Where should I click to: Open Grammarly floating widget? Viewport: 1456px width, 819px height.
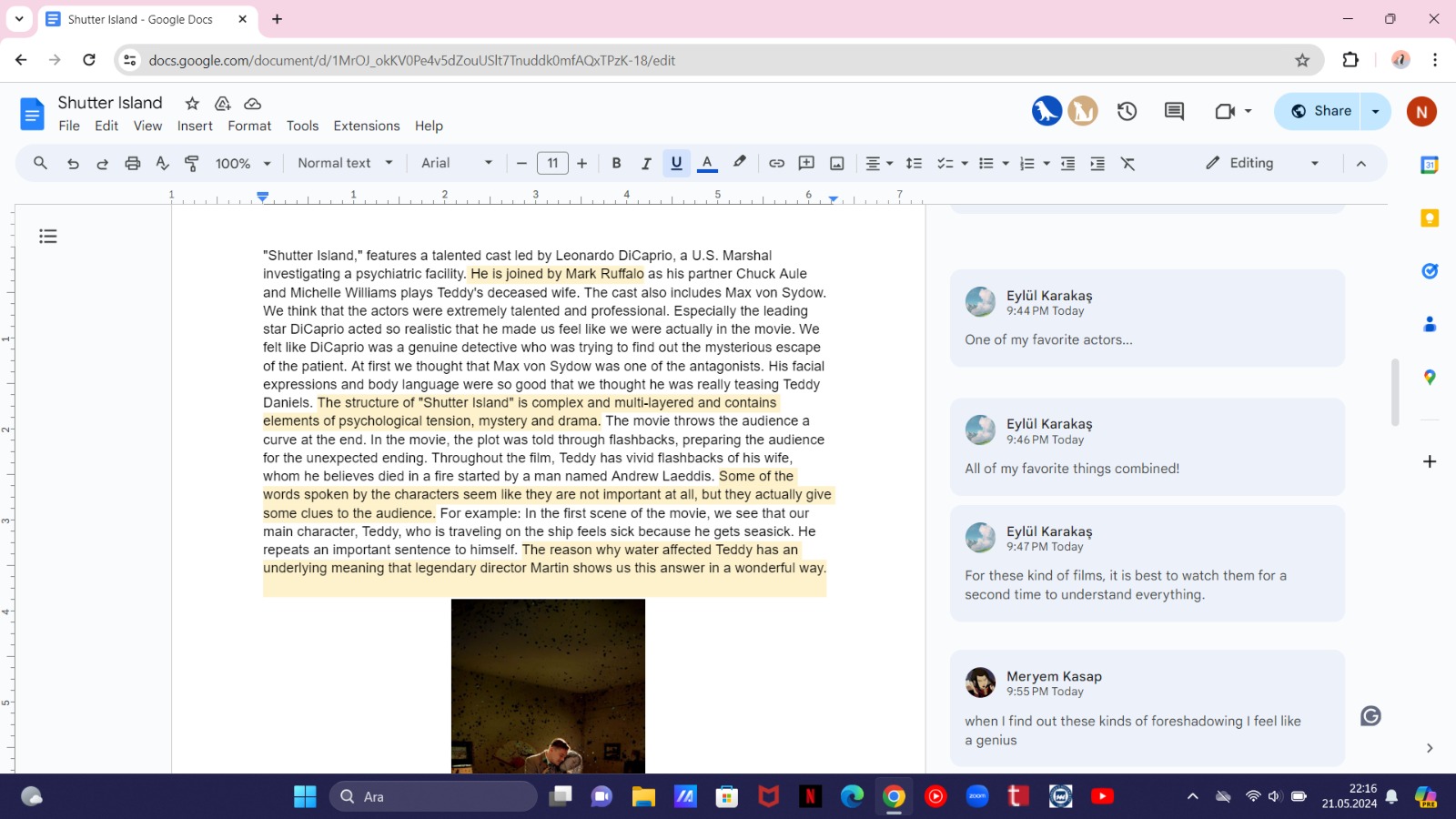tap(1370, 716)
